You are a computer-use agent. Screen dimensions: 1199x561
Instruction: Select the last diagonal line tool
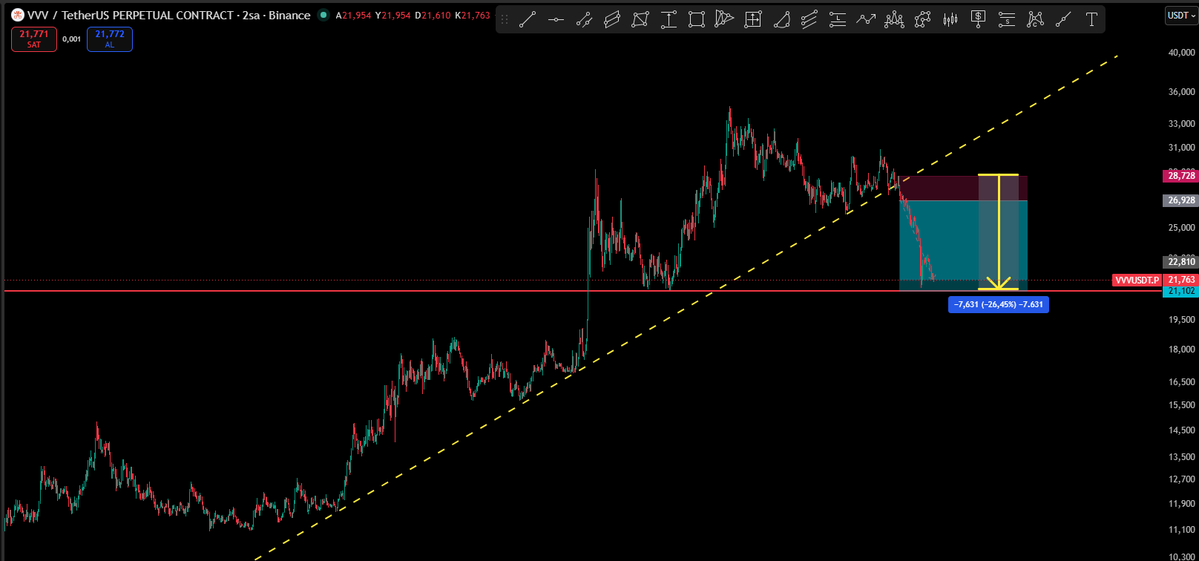(1063, 20)
